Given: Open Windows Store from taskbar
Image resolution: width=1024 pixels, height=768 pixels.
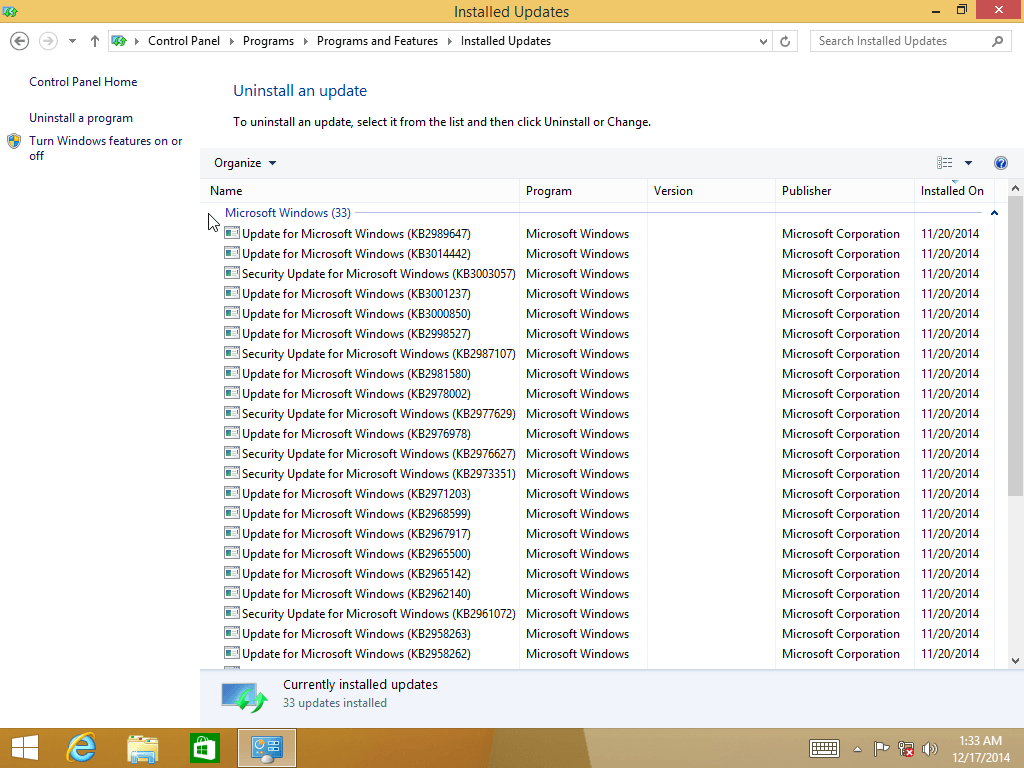Looking at the screenshot, I should [204, 748].
